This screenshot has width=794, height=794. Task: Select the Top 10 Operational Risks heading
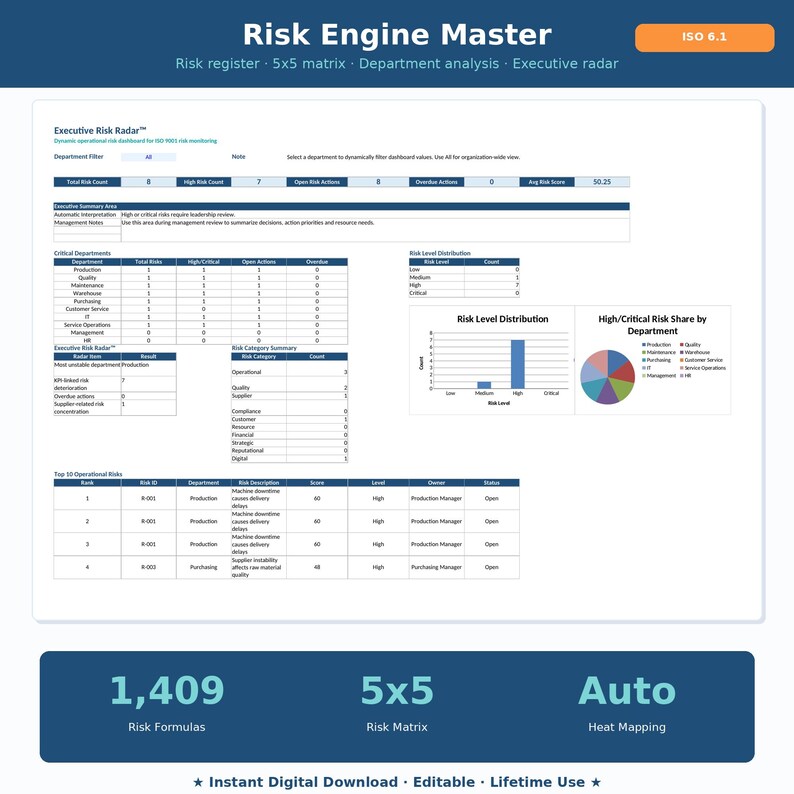[x=88, y=474]
